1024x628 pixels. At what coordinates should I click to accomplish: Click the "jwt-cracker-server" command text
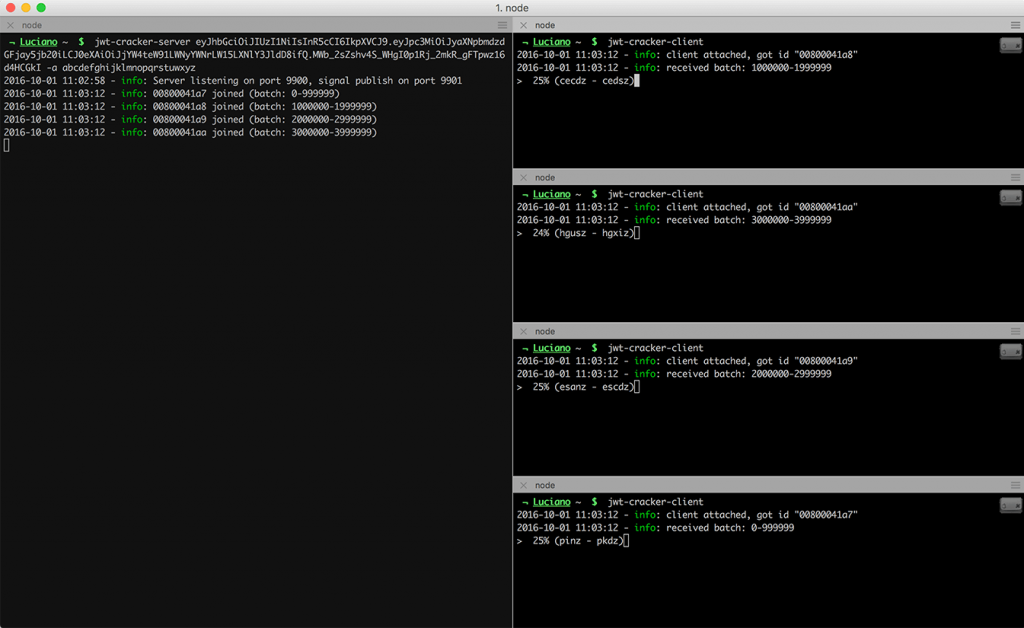click(142, 42)
